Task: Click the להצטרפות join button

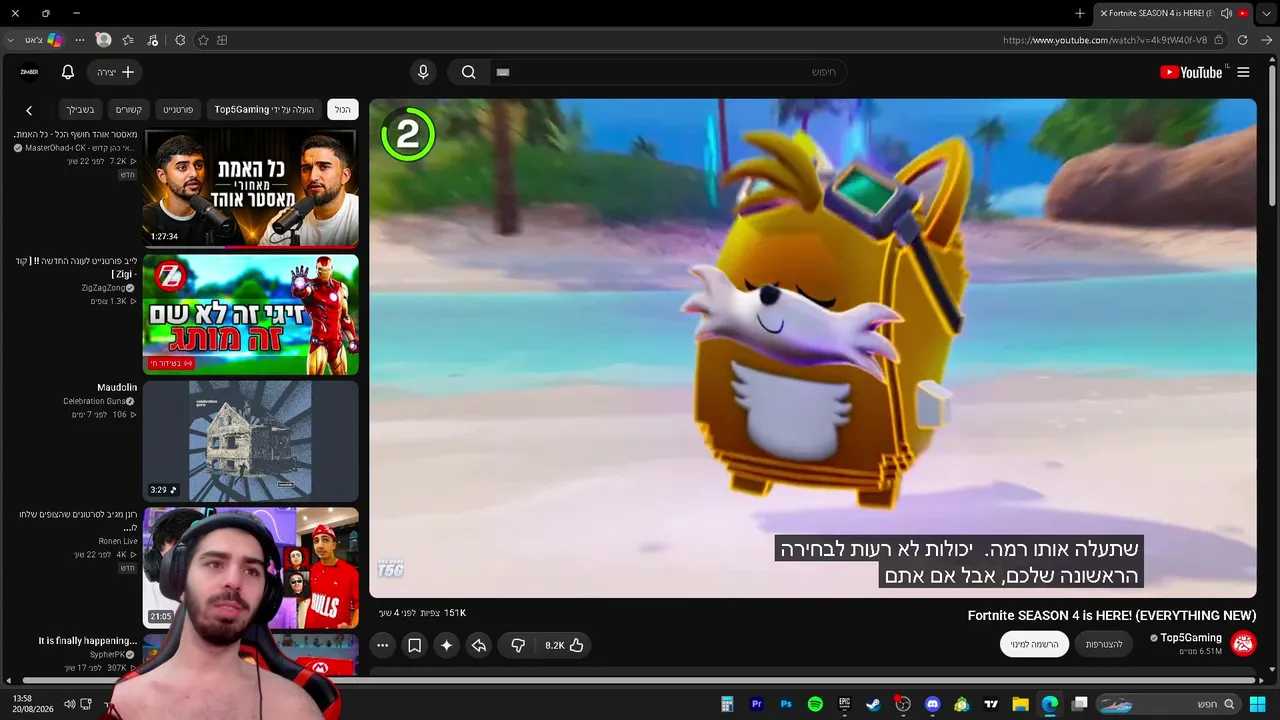Action: point(1104,644)
